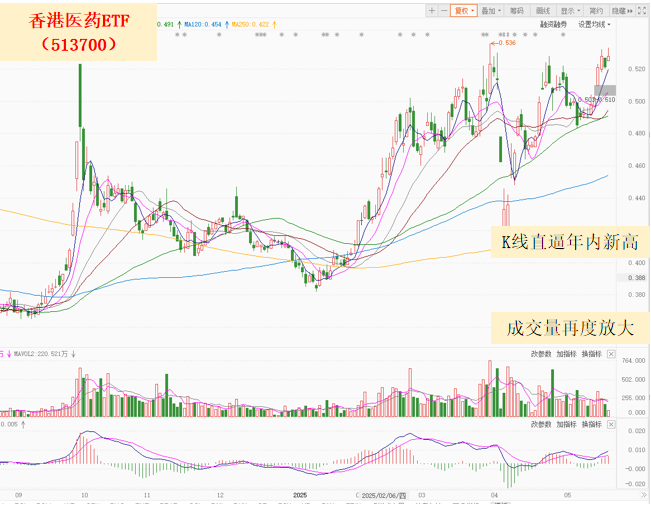Viewport: 651px width, 505px height.
Task: Zoom in the chart with plus icon
Action: 432,11
